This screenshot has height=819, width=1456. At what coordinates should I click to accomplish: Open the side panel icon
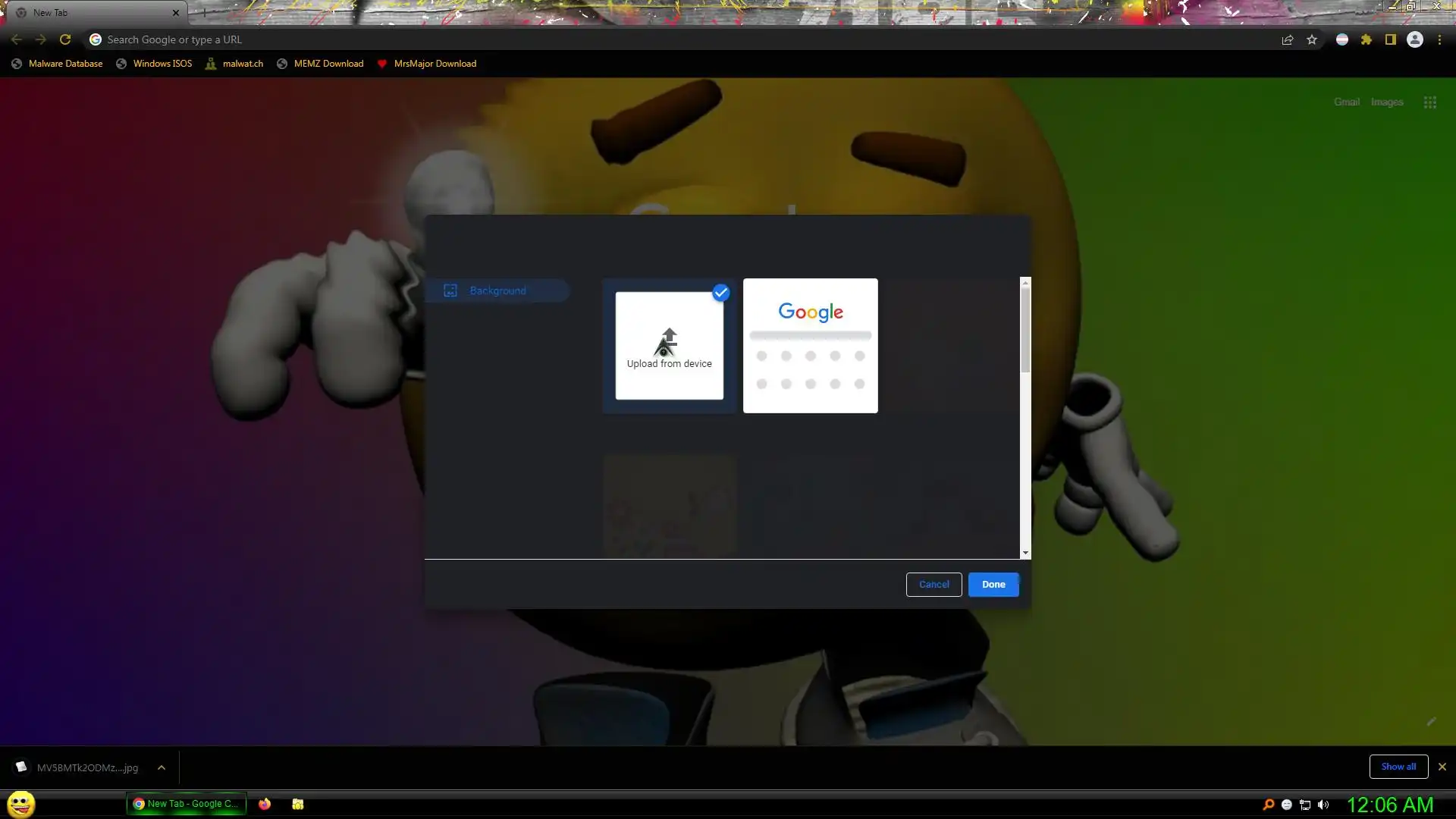pyautogui.click(x=1391, y=39)
